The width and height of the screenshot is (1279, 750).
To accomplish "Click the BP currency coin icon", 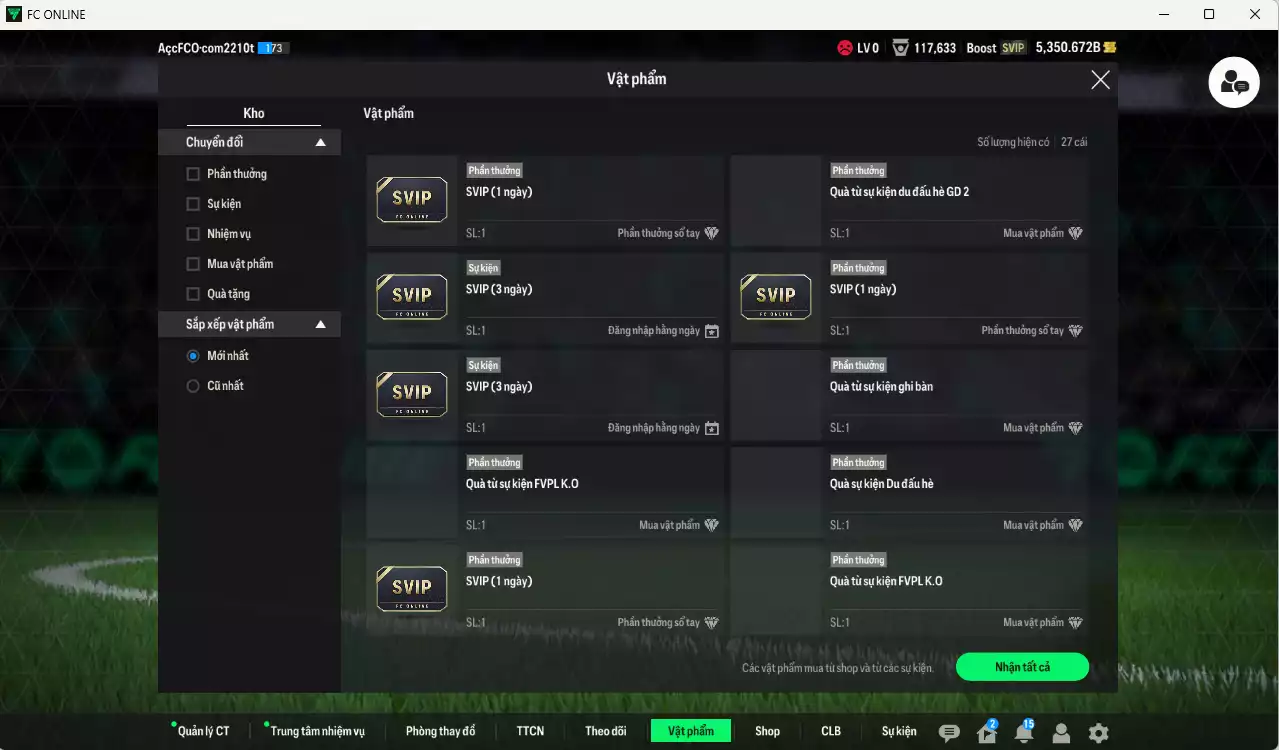I will pos(1110,48).
